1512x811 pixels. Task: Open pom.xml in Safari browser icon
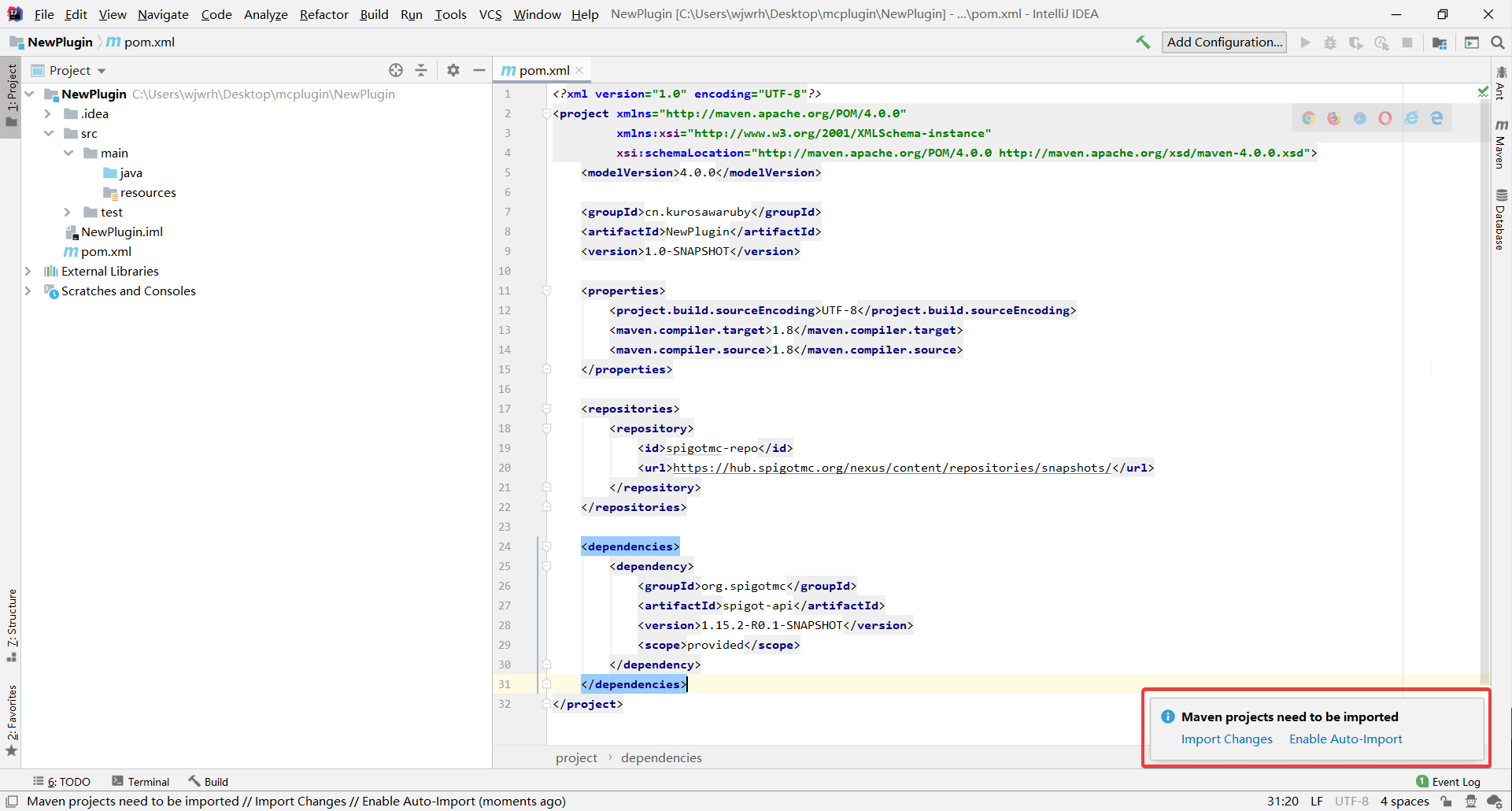(1359, 118)
